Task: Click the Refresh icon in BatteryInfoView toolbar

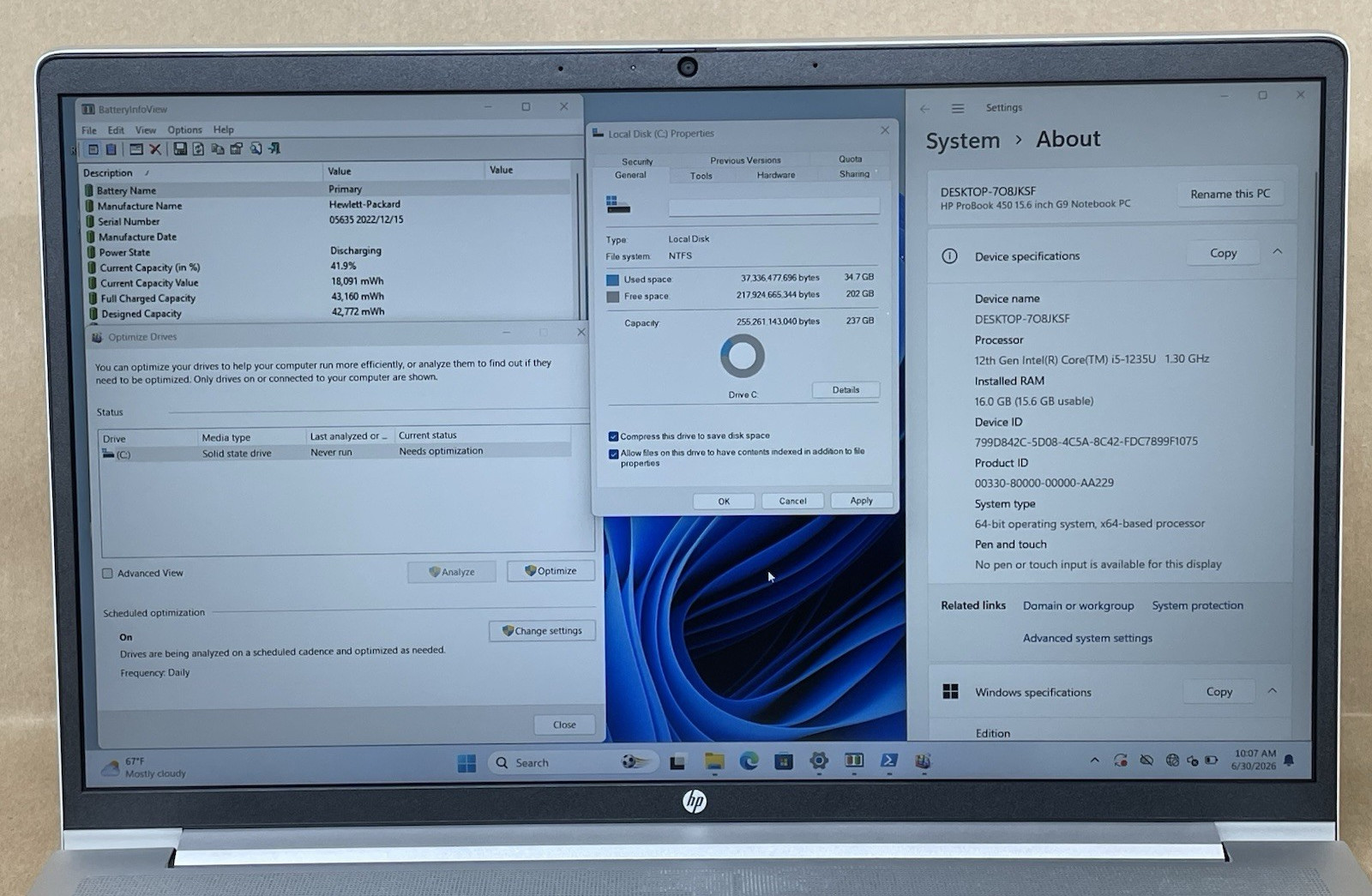Action: (x=198, y=149)
